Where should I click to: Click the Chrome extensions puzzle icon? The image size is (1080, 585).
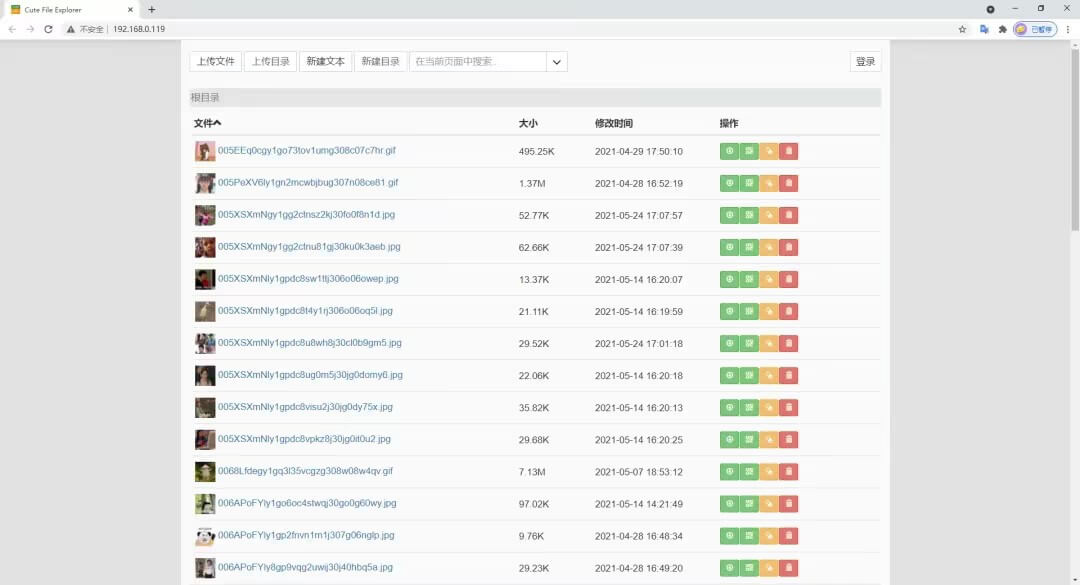[x=1002, y=30]
